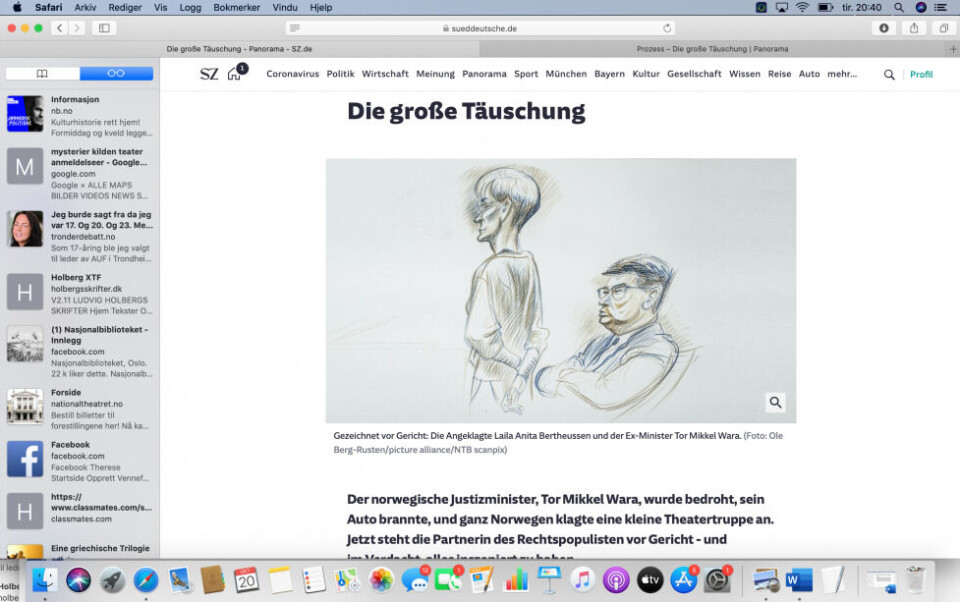This screenshot has height=602, width=960.
Task: Toggle the Safari sidebar button
Action: tap(103, 28)
